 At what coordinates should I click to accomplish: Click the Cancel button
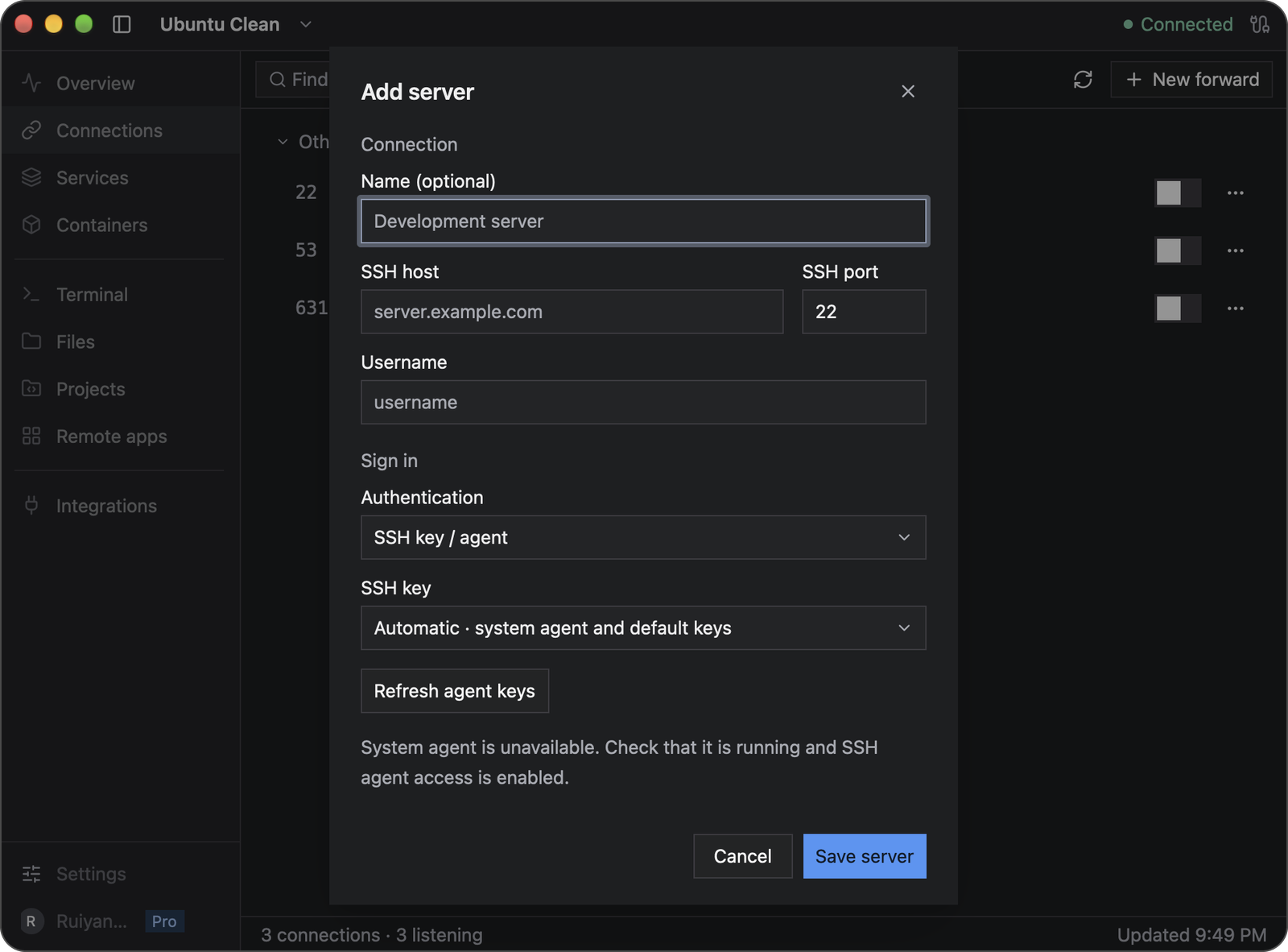(x=743, y=856)
